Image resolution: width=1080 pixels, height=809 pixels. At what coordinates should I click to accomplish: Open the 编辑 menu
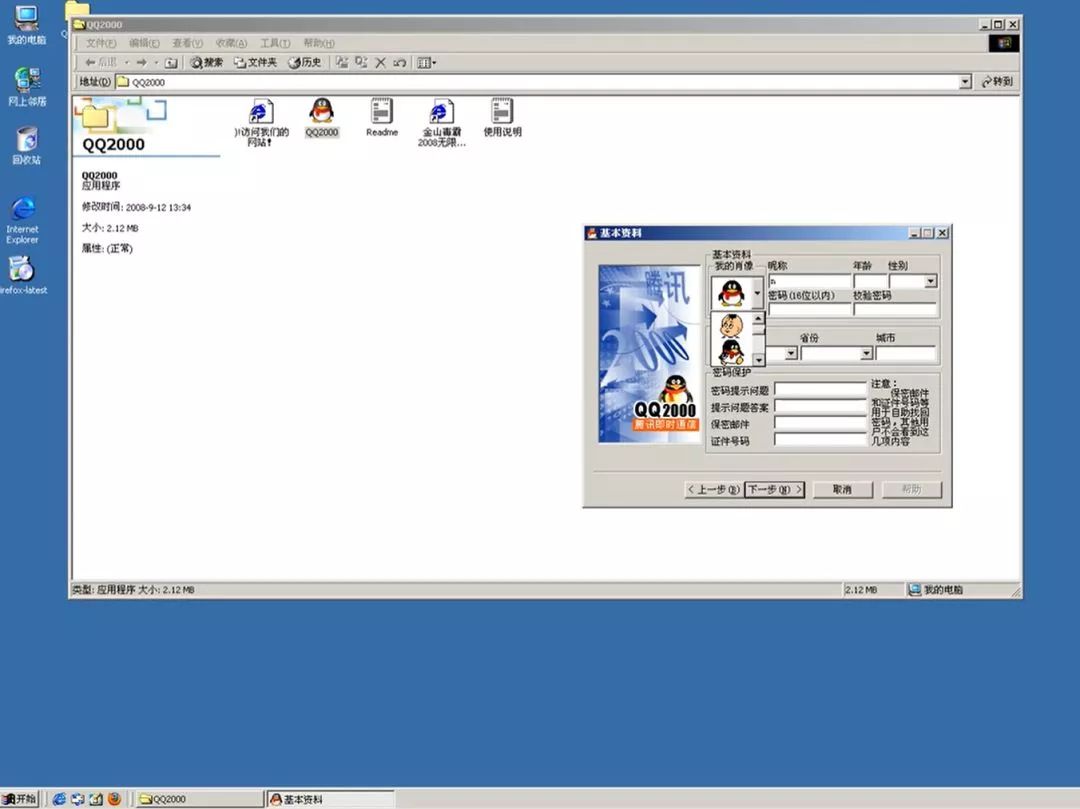[144, 43]
